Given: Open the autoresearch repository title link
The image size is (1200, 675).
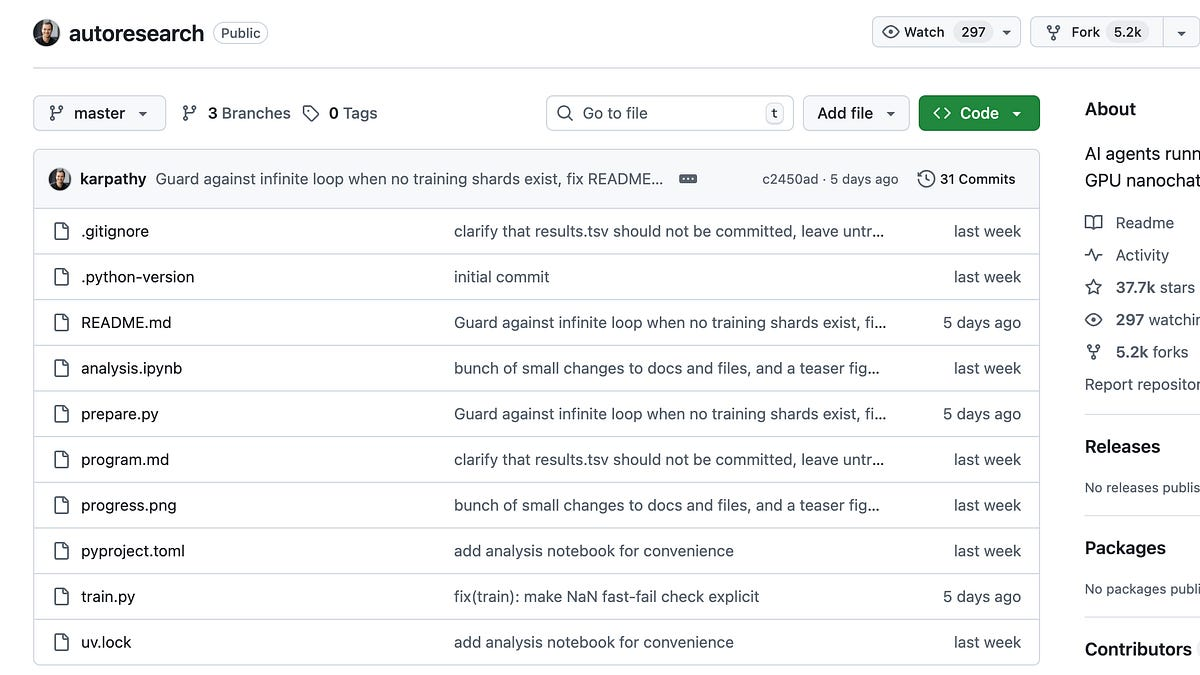Looking at the screenshot, I should click(136, 33).
